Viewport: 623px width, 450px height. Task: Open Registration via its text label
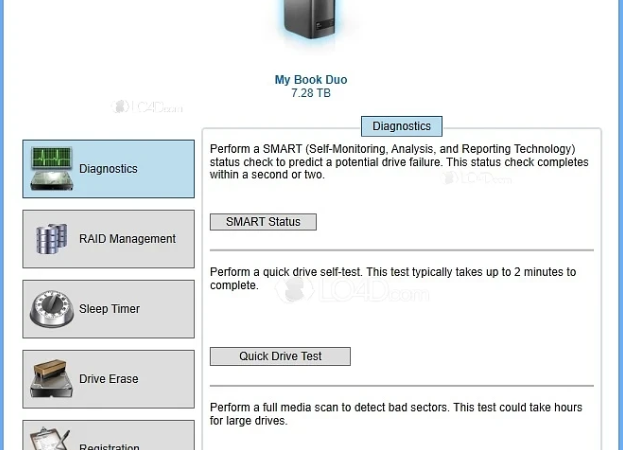pyautogui.click(x=109, y=446)
